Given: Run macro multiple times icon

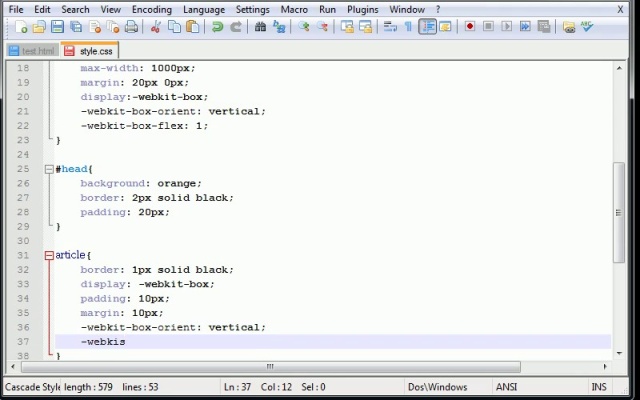Looking at the screenshot, I should point(525,27).
